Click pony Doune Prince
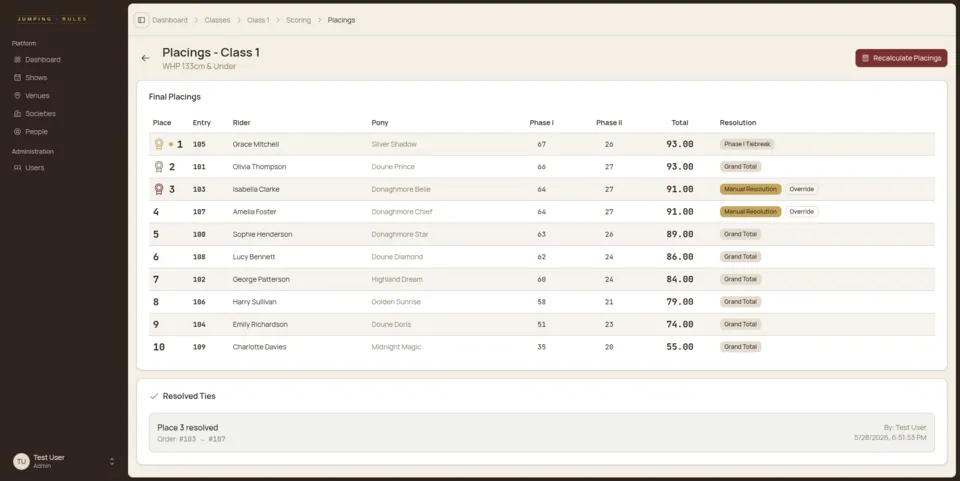The height and width of the screenshot is (481, 960). (x=393, y=166)
